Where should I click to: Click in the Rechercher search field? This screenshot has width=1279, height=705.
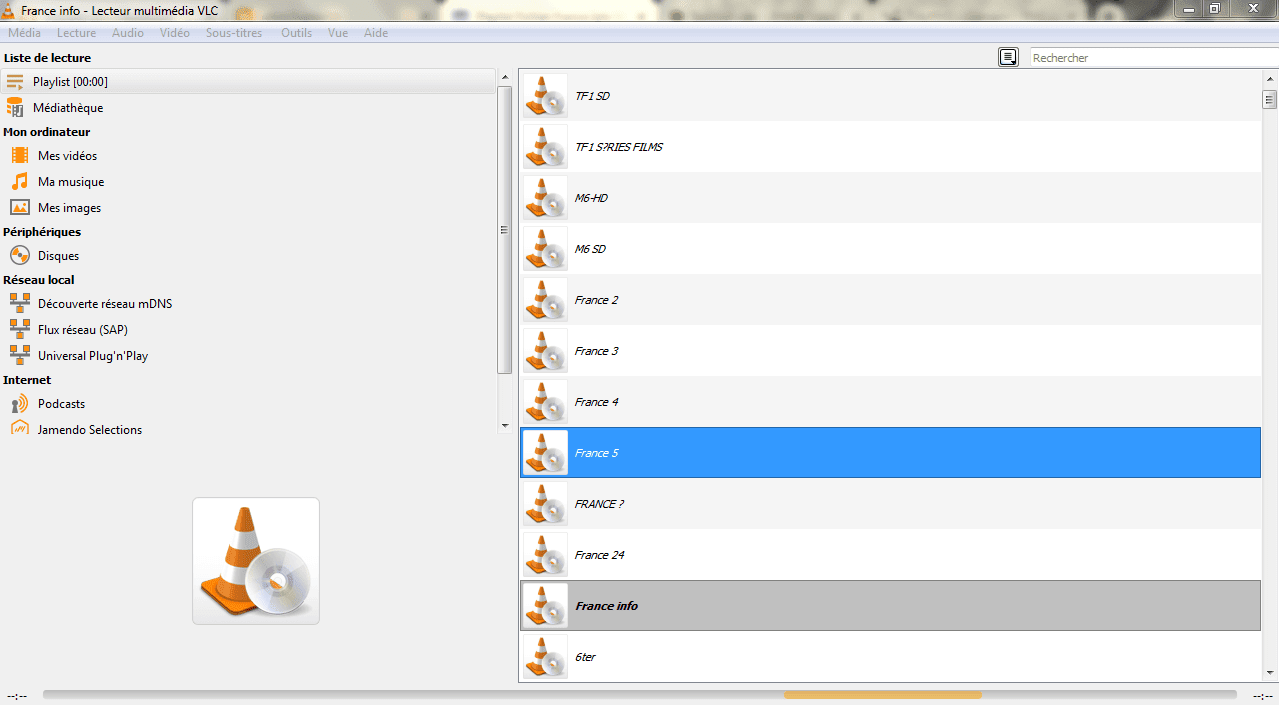tap(1152, 58)
